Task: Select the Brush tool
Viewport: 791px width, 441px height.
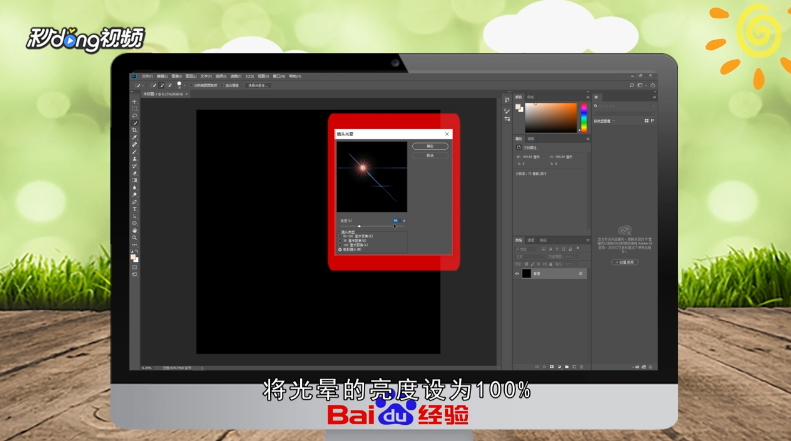Action: (x=135, y=151)
